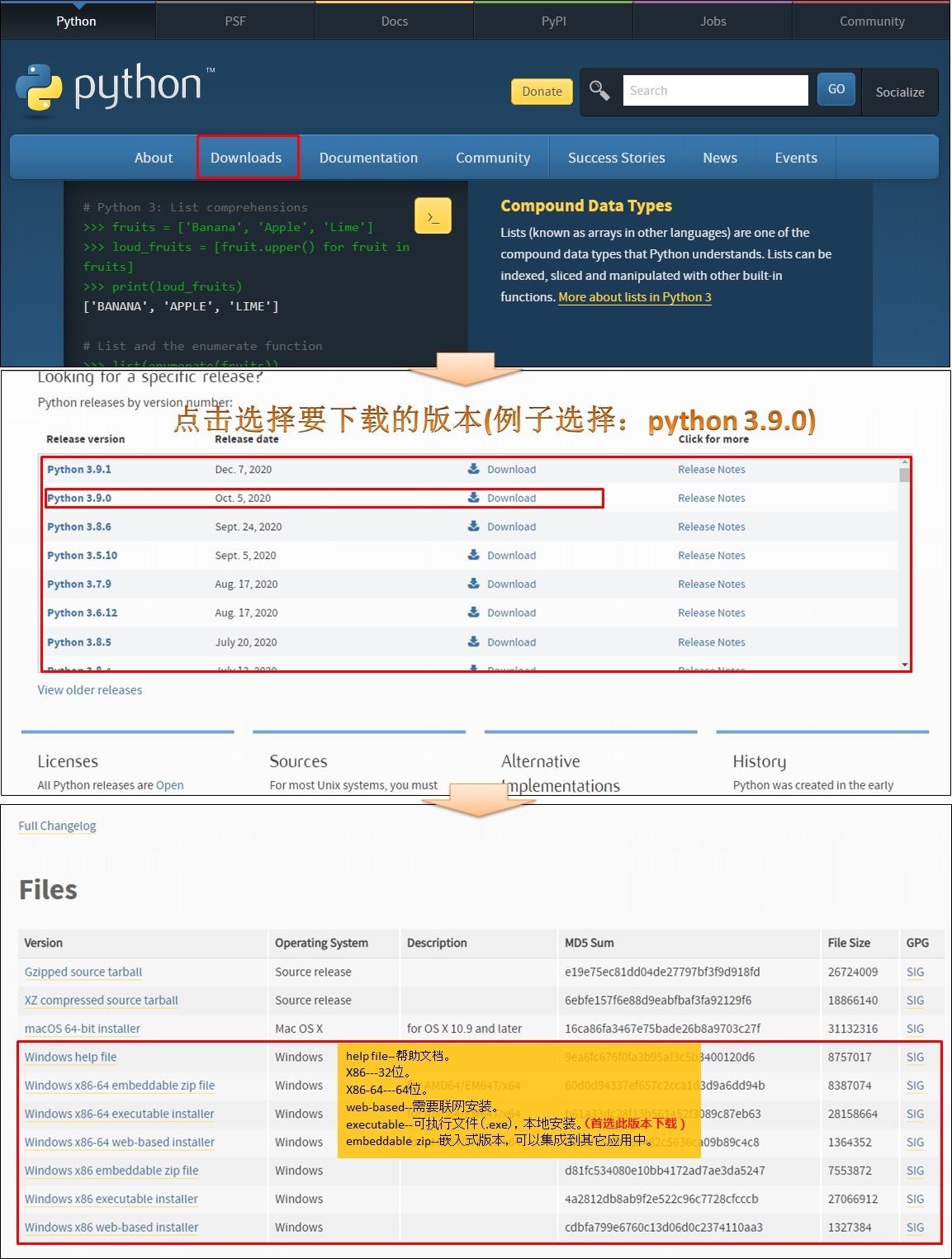
Task: Open the PSF top tab
Action: click(235, 21)
